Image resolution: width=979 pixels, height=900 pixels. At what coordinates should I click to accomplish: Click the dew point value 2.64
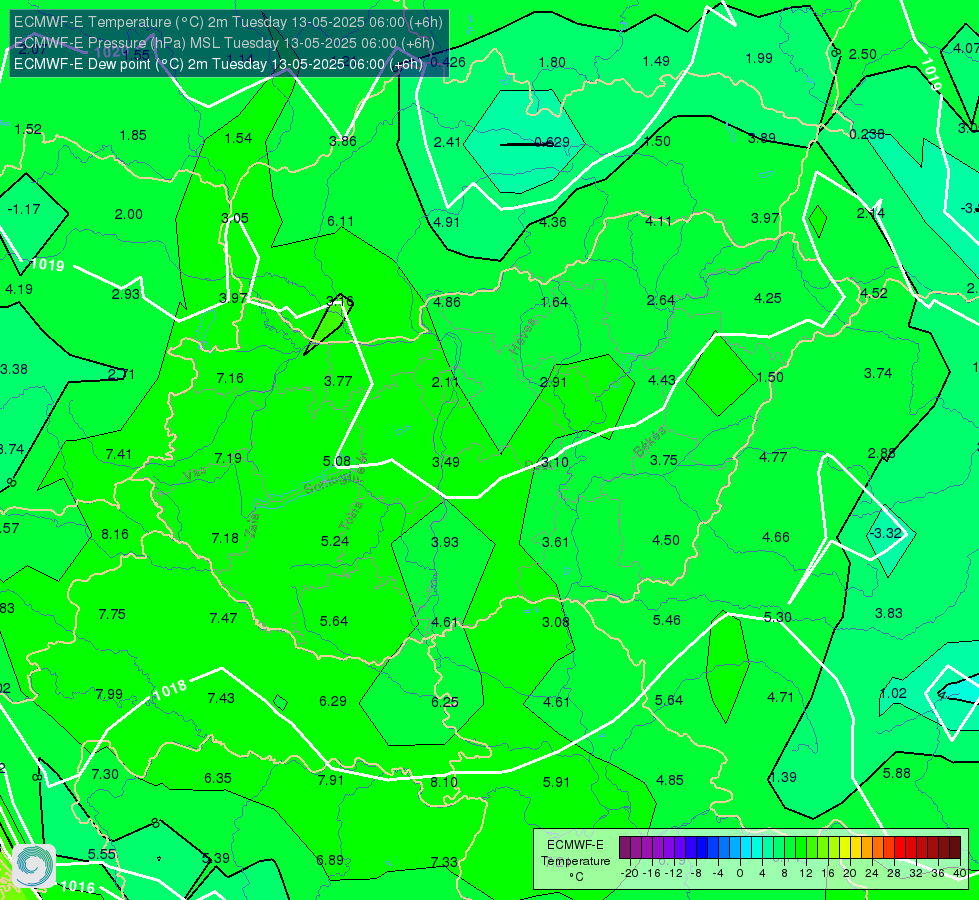pos(661,300)
